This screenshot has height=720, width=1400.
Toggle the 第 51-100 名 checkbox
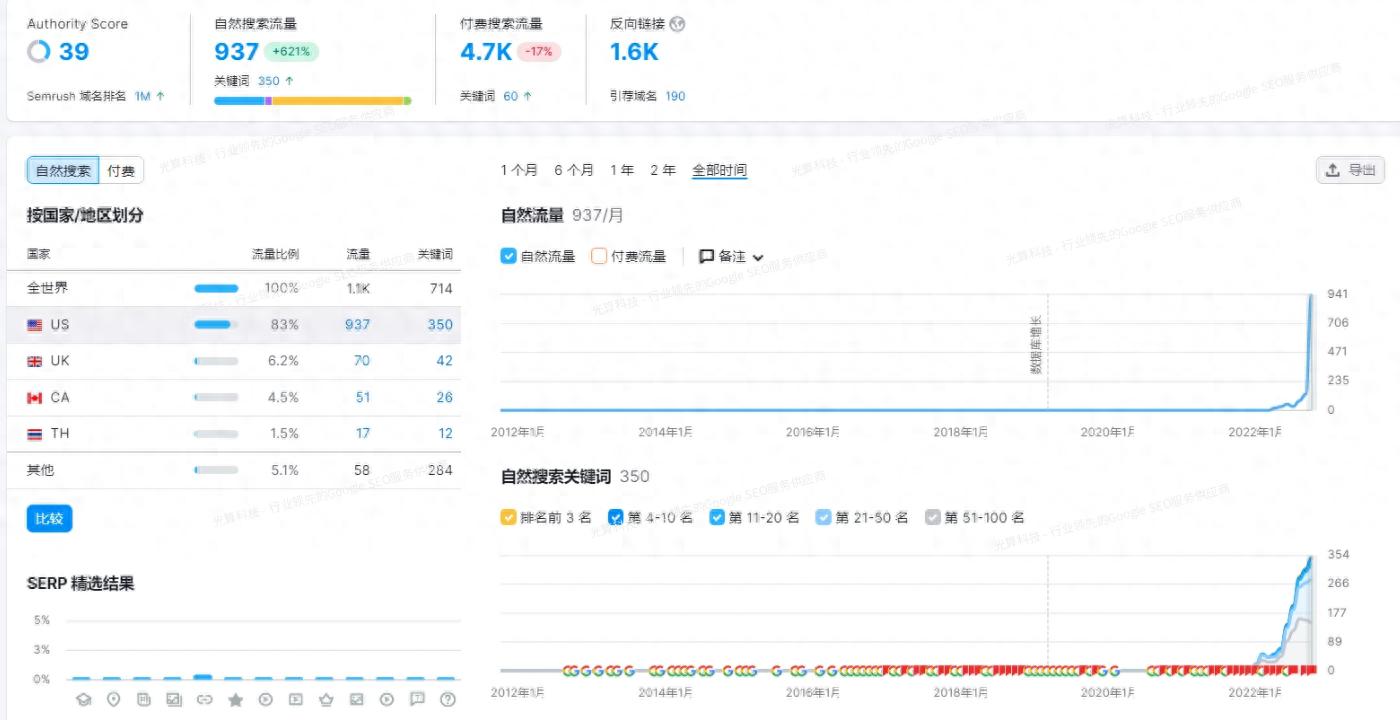[933, 517]
